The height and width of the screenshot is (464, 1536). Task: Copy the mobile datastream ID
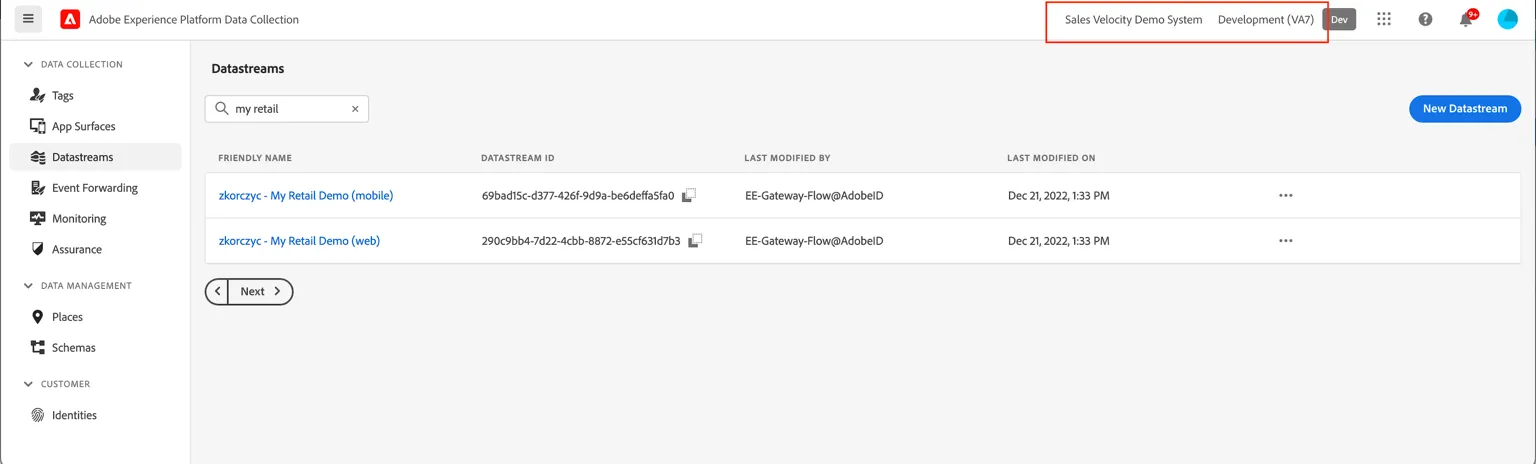pyautogui.click(x=689, y=196)
